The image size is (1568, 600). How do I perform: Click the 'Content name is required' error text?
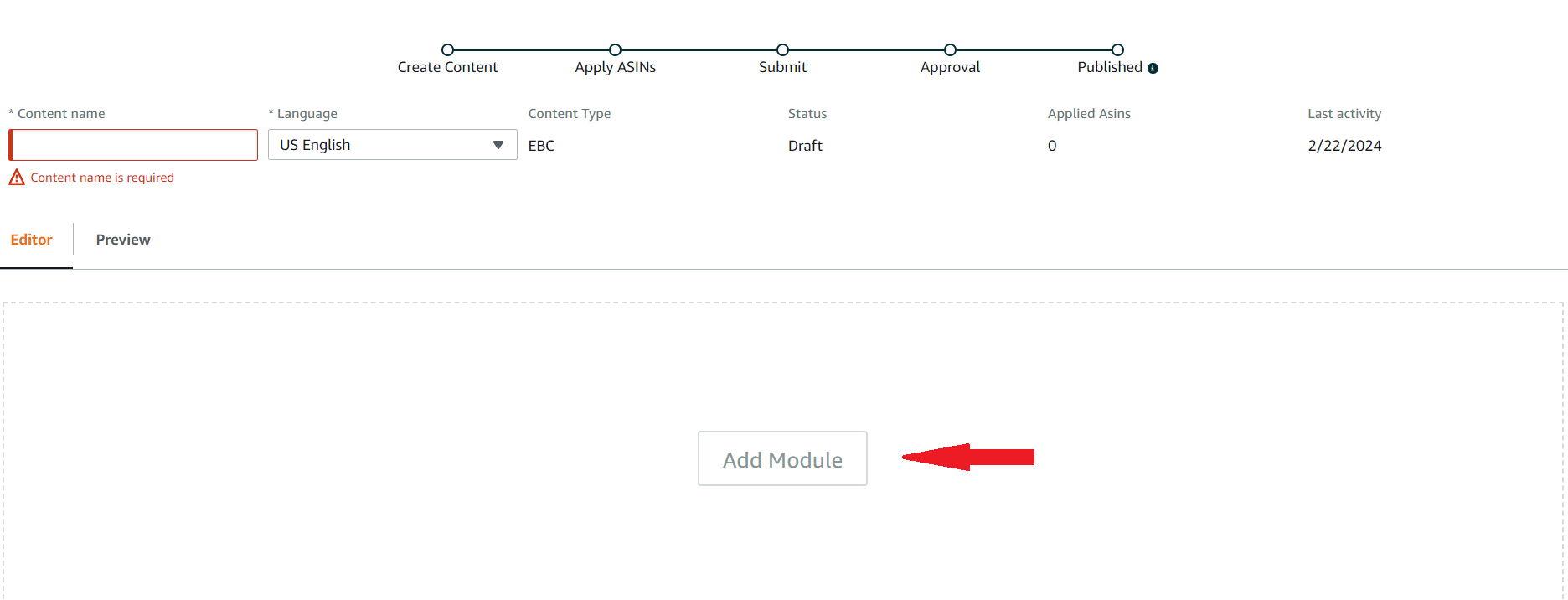102,178
